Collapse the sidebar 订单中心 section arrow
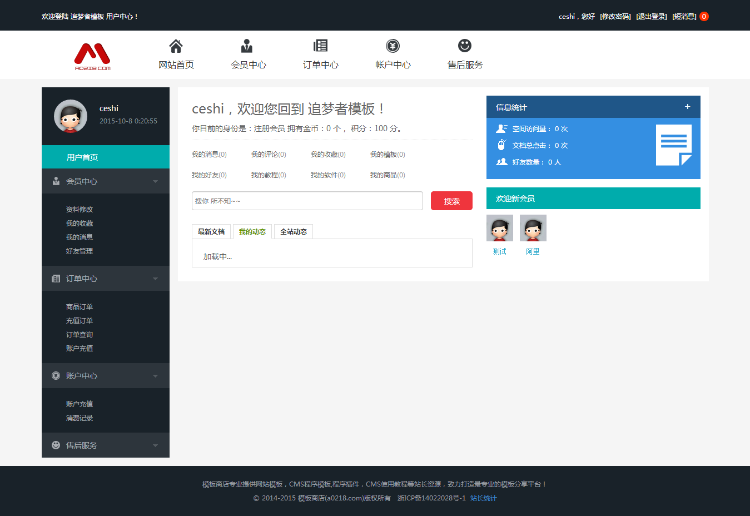Viewport: 750px width, 516px height. point(155,279)
